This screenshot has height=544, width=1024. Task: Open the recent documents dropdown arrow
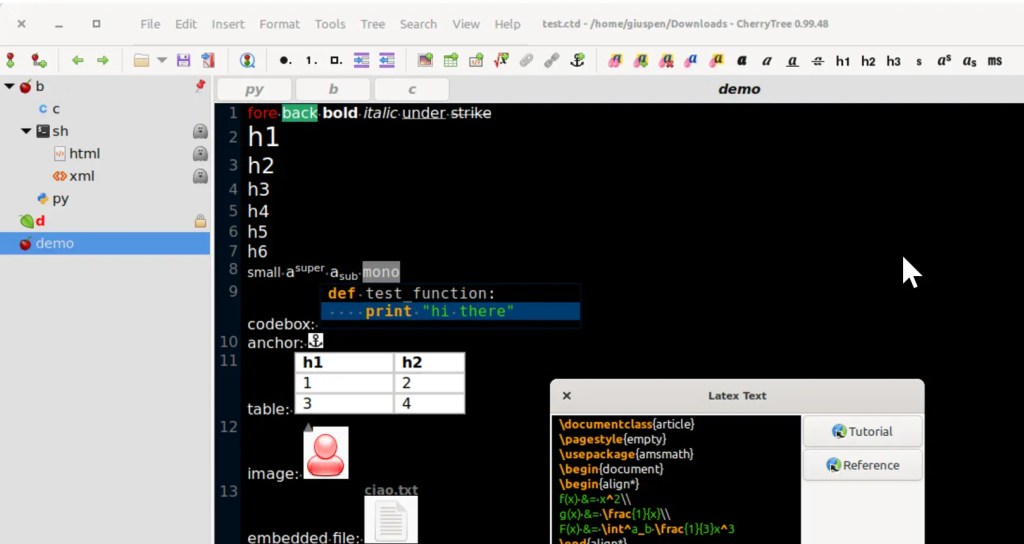tap(161, 61)
